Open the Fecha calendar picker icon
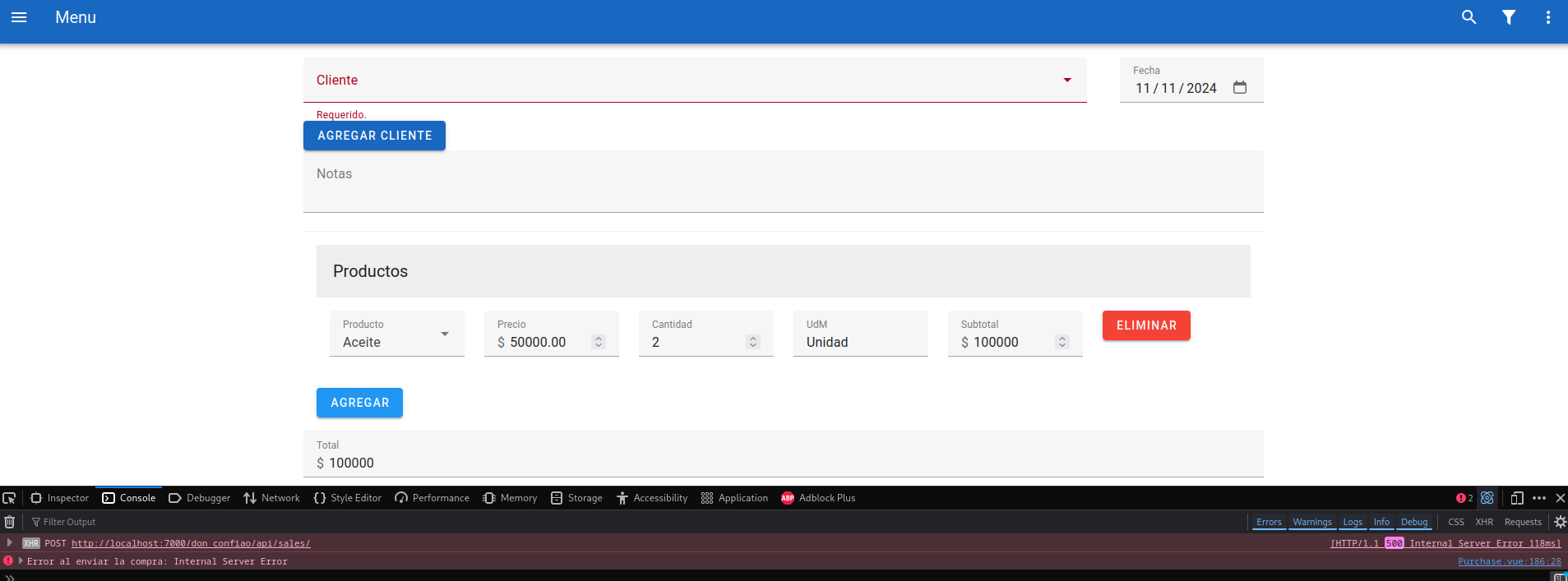This screenshot has height=581, width=1568. coord(1240,88)
